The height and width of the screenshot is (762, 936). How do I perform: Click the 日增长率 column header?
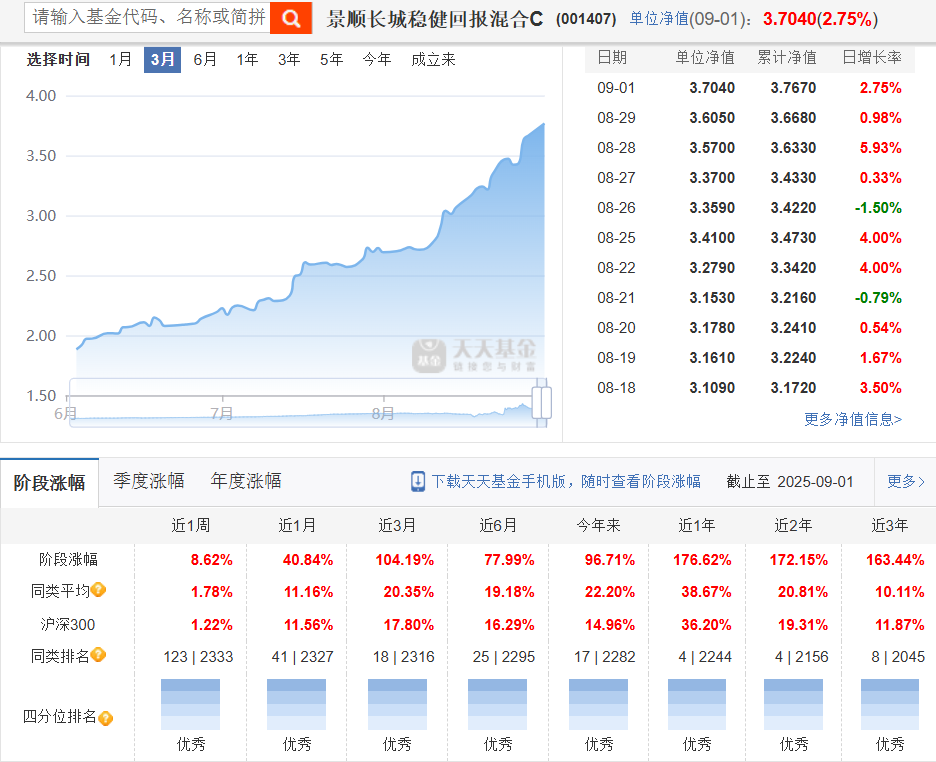pyautogui.click(x=872, y=57)
